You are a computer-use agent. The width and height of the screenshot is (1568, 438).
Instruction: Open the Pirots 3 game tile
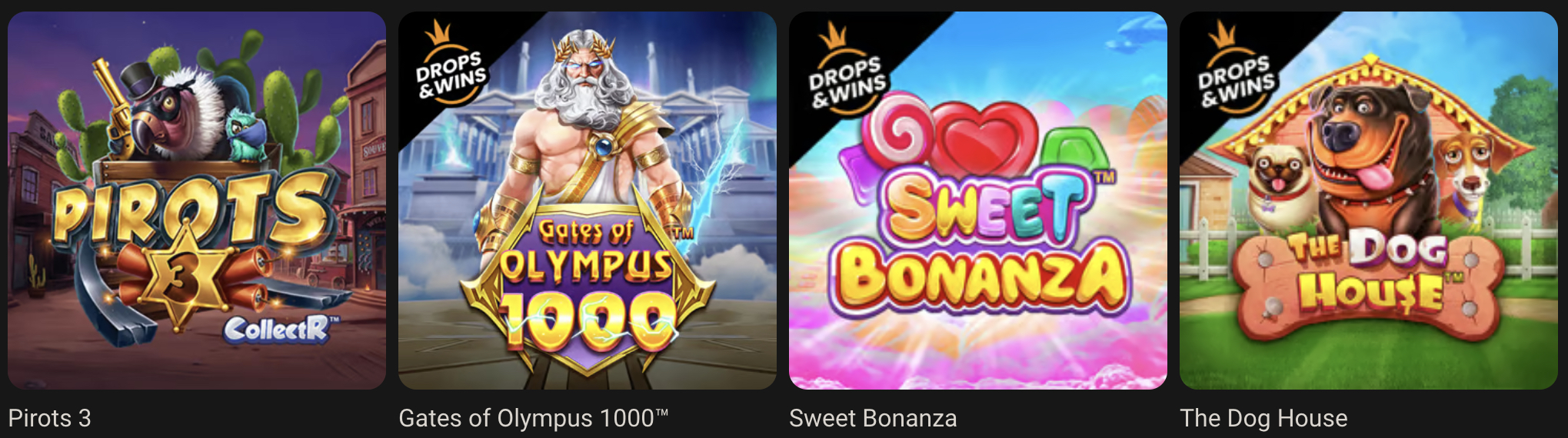click(197, 201)
